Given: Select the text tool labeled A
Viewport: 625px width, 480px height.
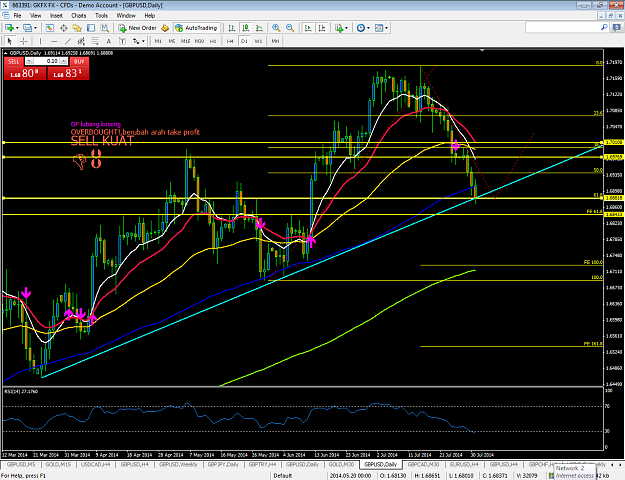Looking at the screenshot, I should pyautogui.click(x=108, y=41).
